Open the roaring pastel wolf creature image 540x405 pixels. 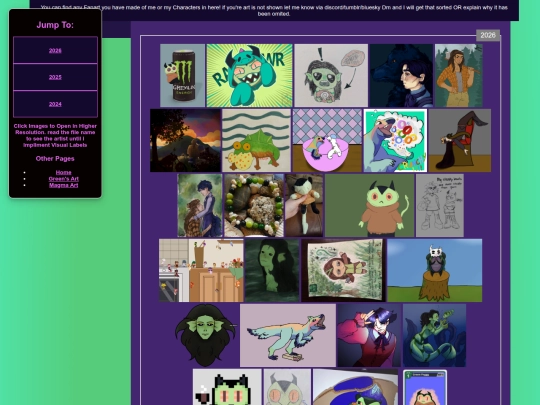click(x=288, y=335)
